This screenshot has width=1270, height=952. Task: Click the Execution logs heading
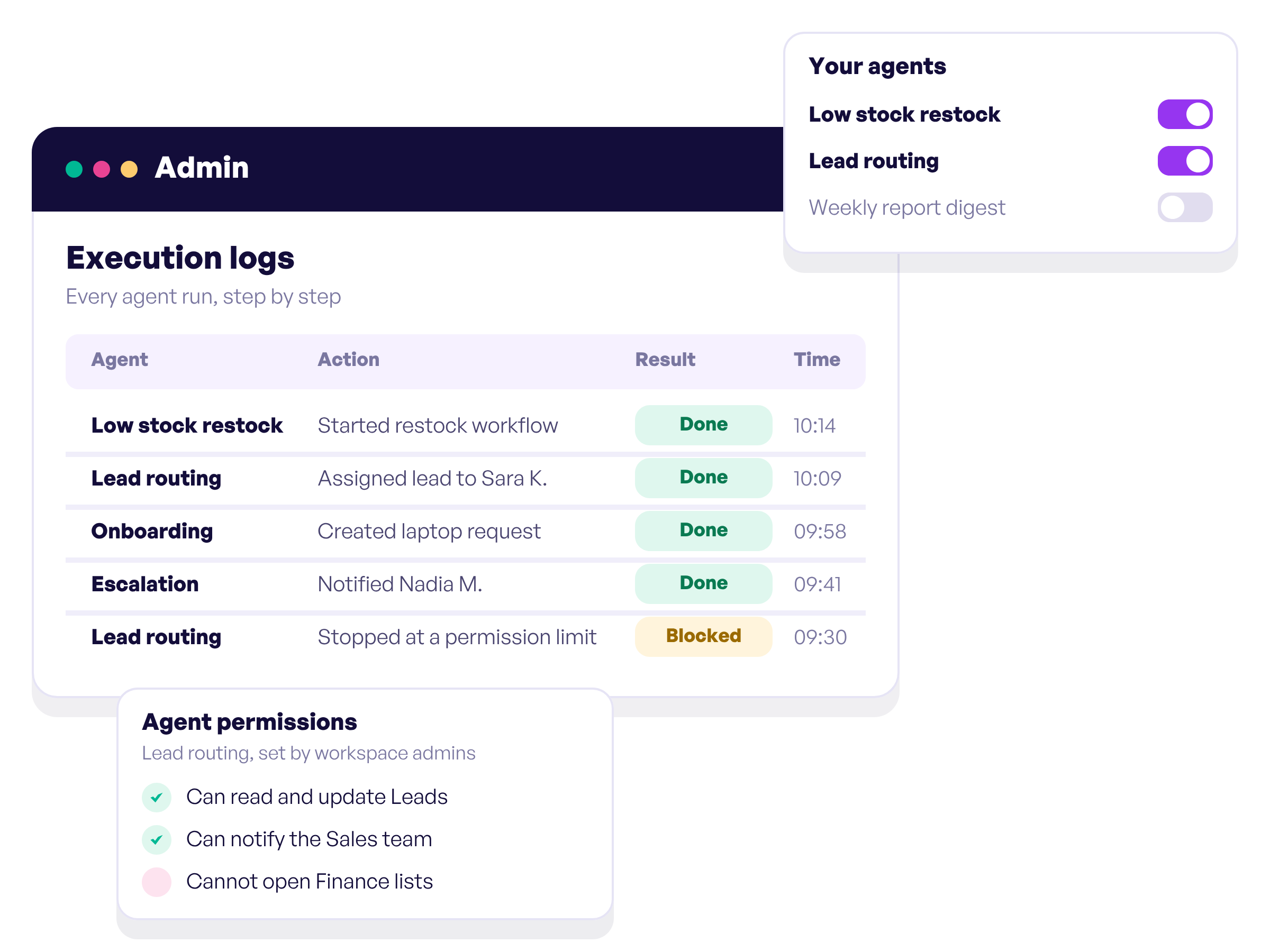tap(180, 258)
